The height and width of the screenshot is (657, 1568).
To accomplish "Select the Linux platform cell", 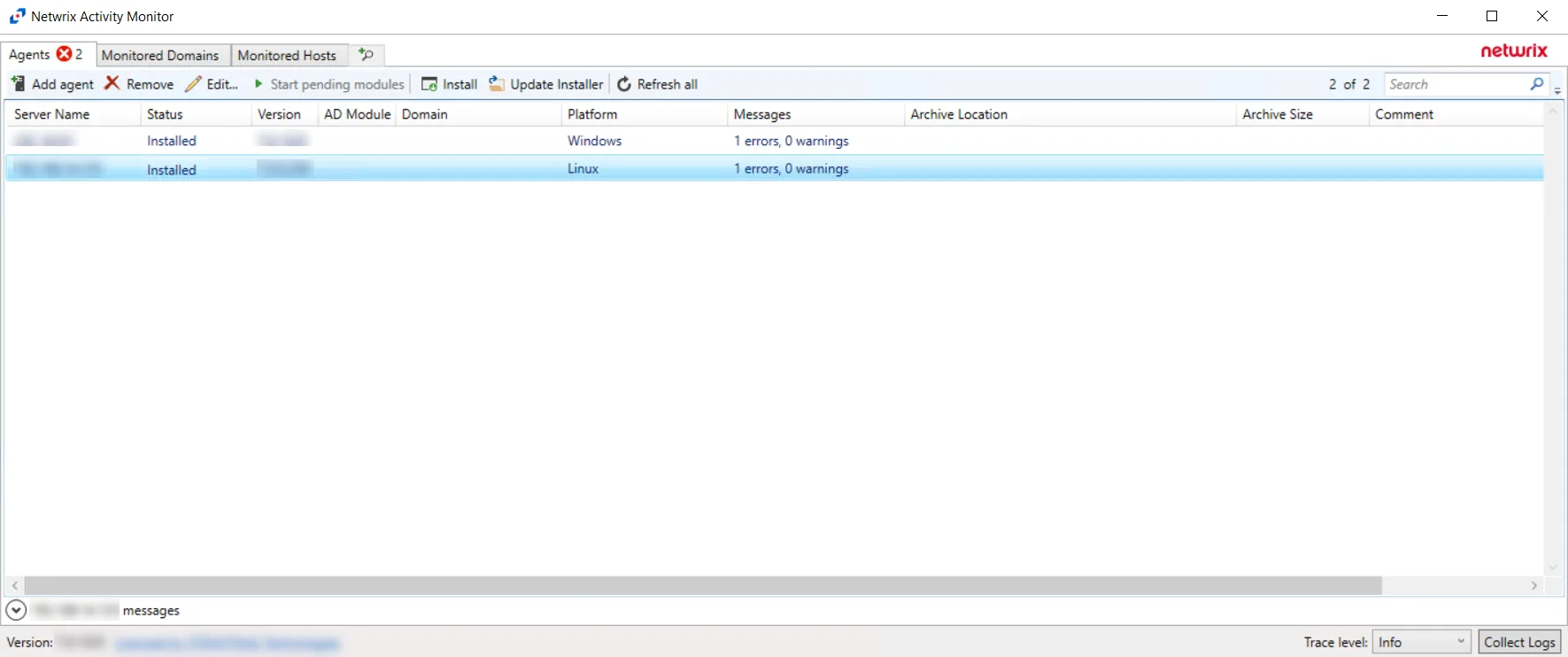I will point(583,168).
